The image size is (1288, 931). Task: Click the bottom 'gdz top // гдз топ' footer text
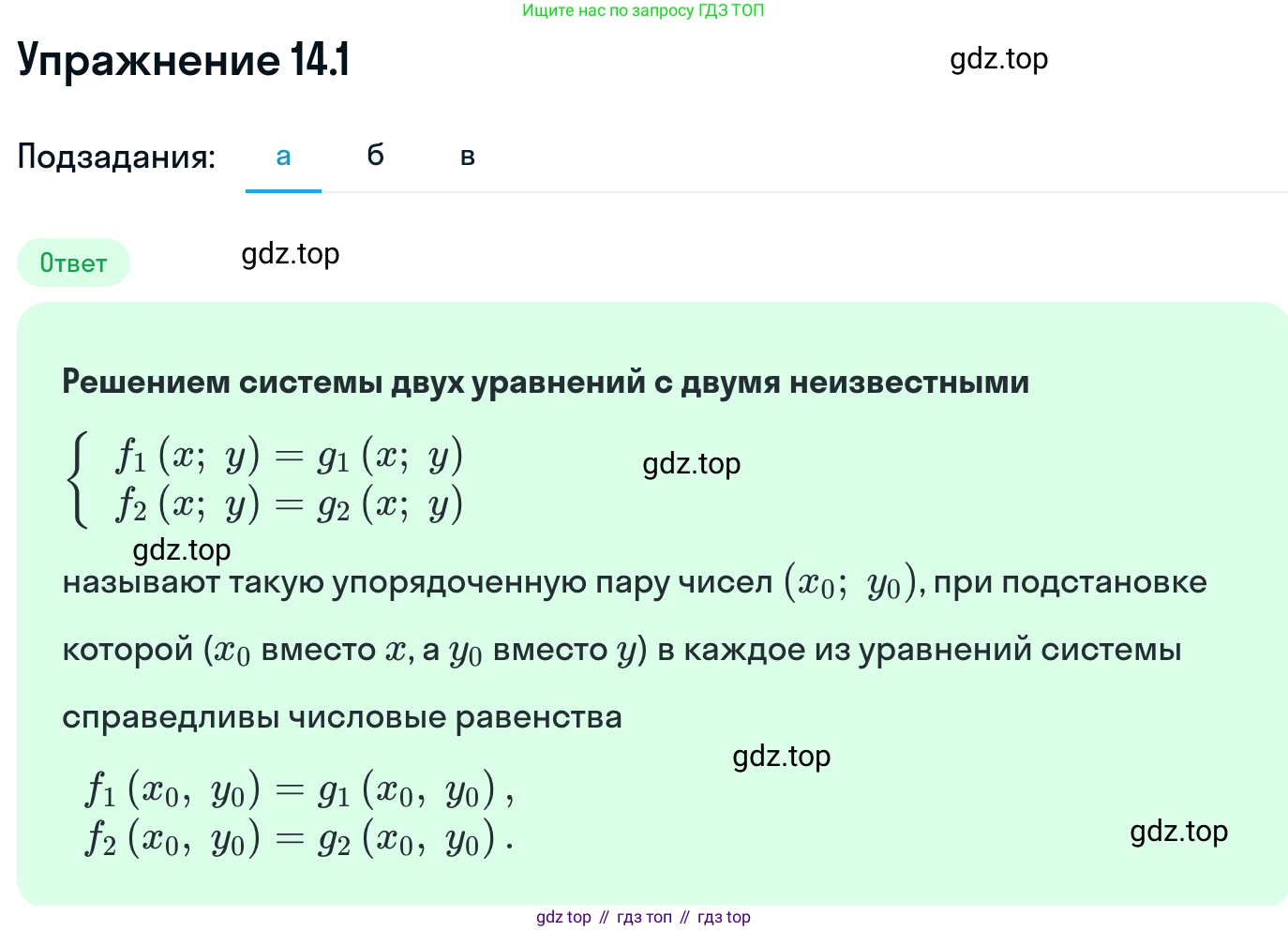coord(643,917)
